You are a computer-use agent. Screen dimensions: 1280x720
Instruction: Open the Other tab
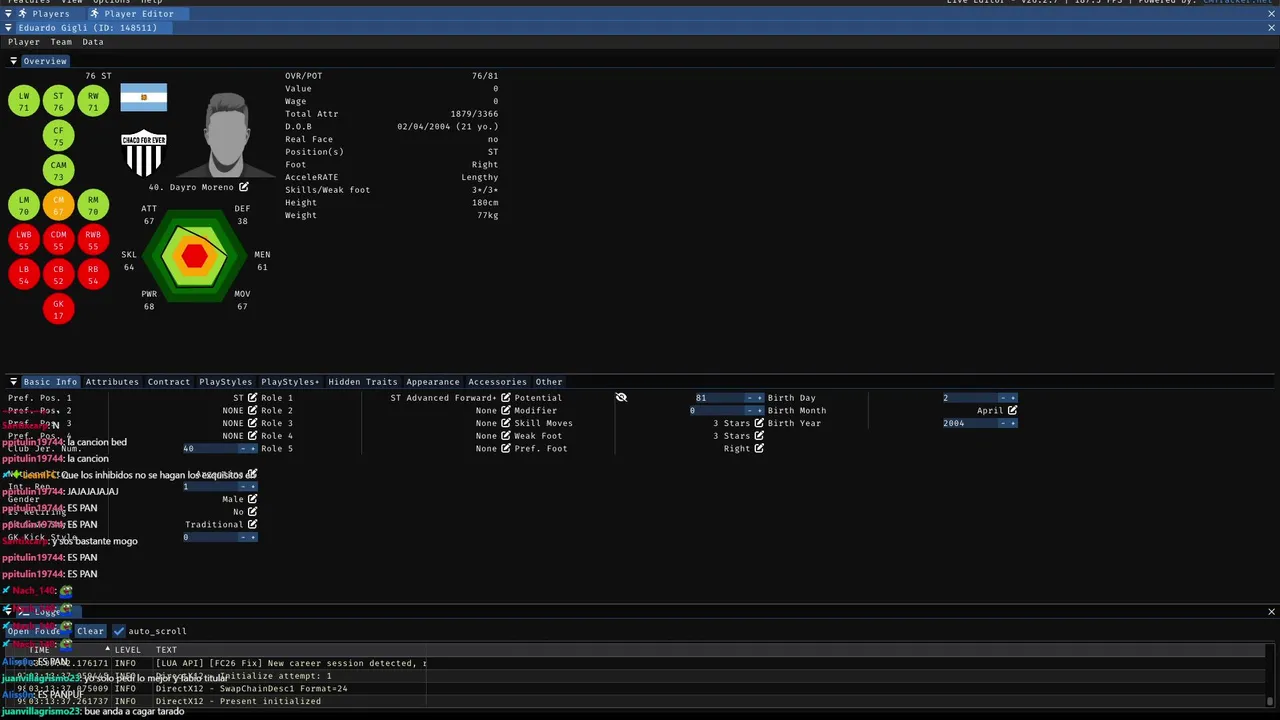point(549,382)
